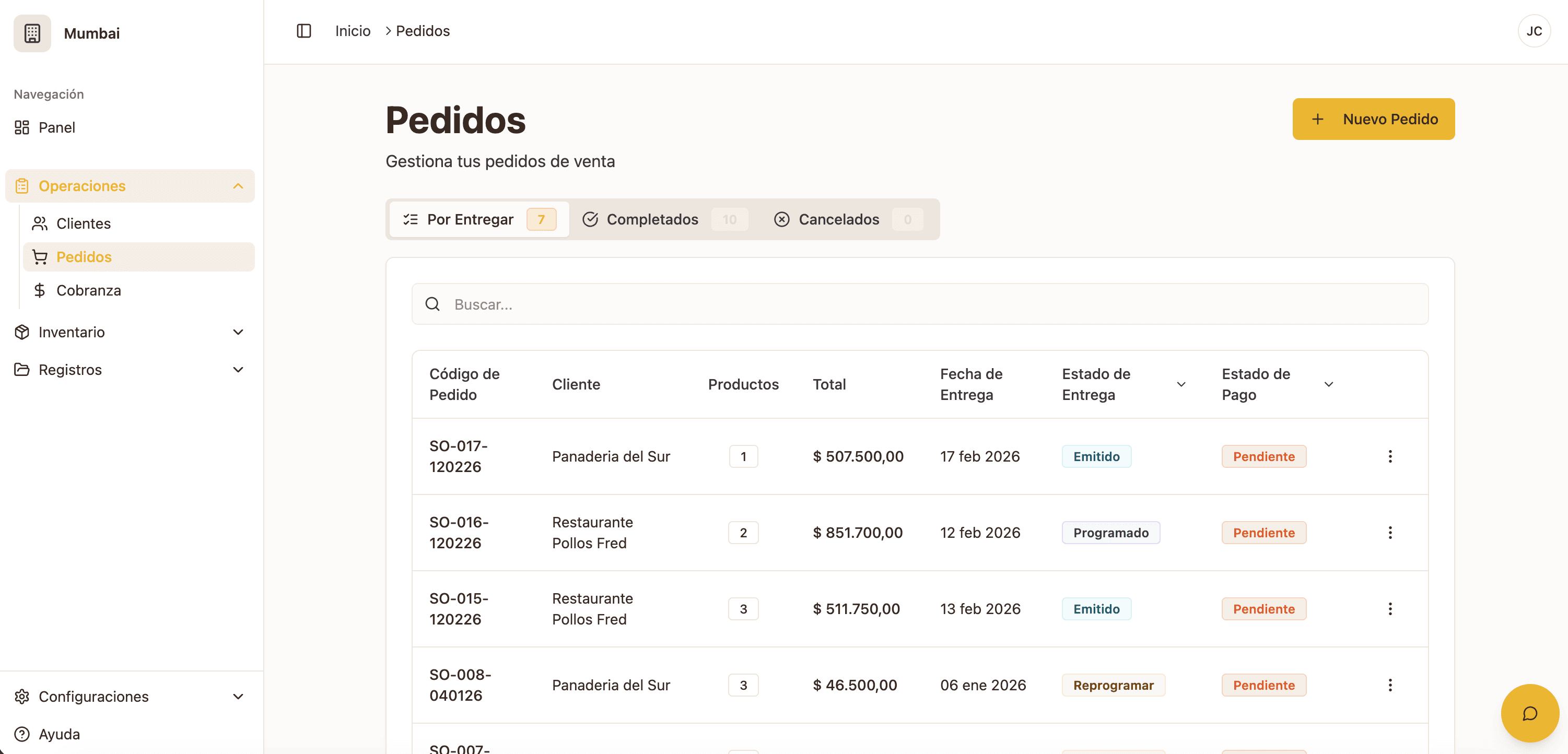Screen dimensions: 1568x754
Task: Click the Pendiente payment badge for SO-017-120226
Action: point(1263,456)
